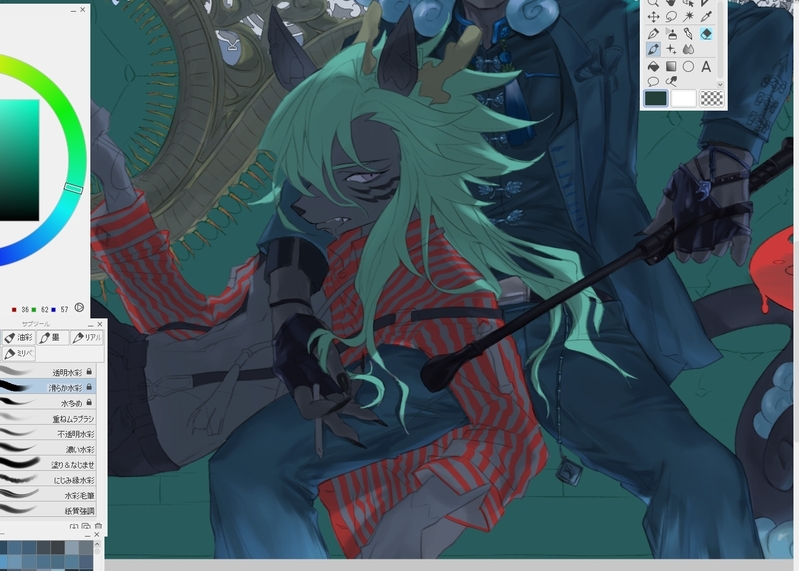Image resolution: width=799 pixels, height=571 pixels.
Task: Close the サブツール panel
Action: (100, 324)
